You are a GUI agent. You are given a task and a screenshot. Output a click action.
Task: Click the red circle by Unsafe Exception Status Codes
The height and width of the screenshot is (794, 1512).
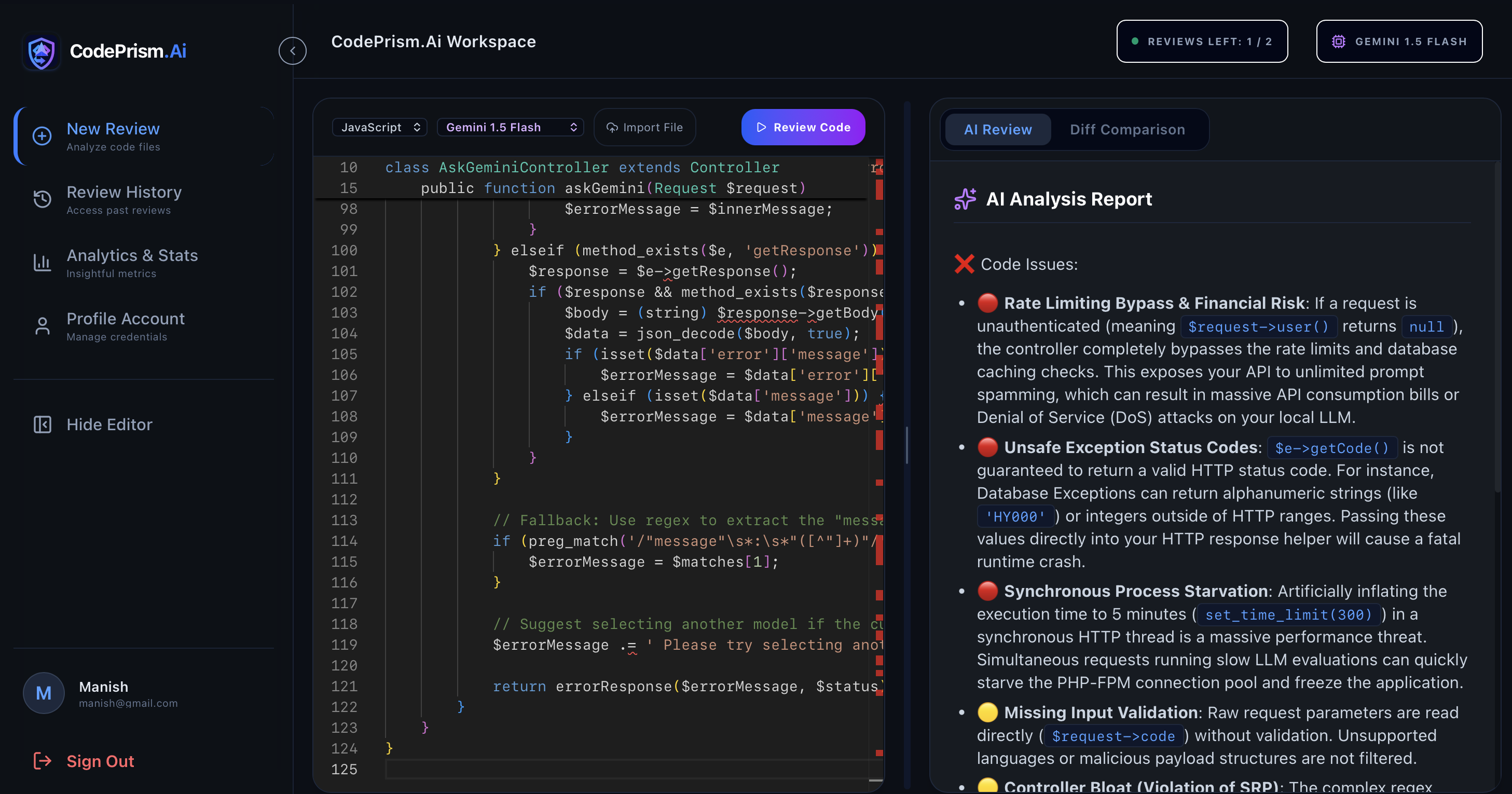coord(987,447)
